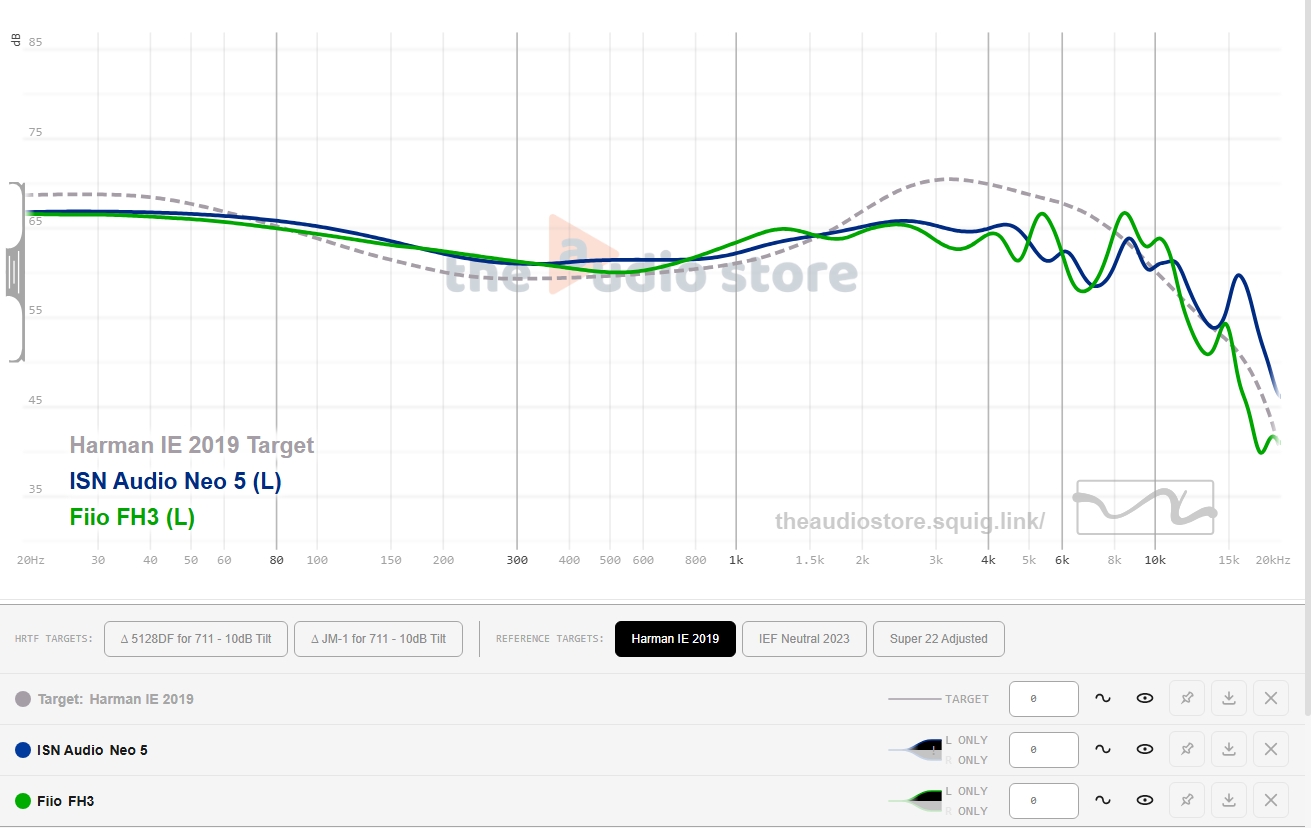Click 'ISN Audio Neo 5' row name
Image resolution: width=1311 pixels, height=828 pixels.
pyautogui.click(x=92, y=749)
